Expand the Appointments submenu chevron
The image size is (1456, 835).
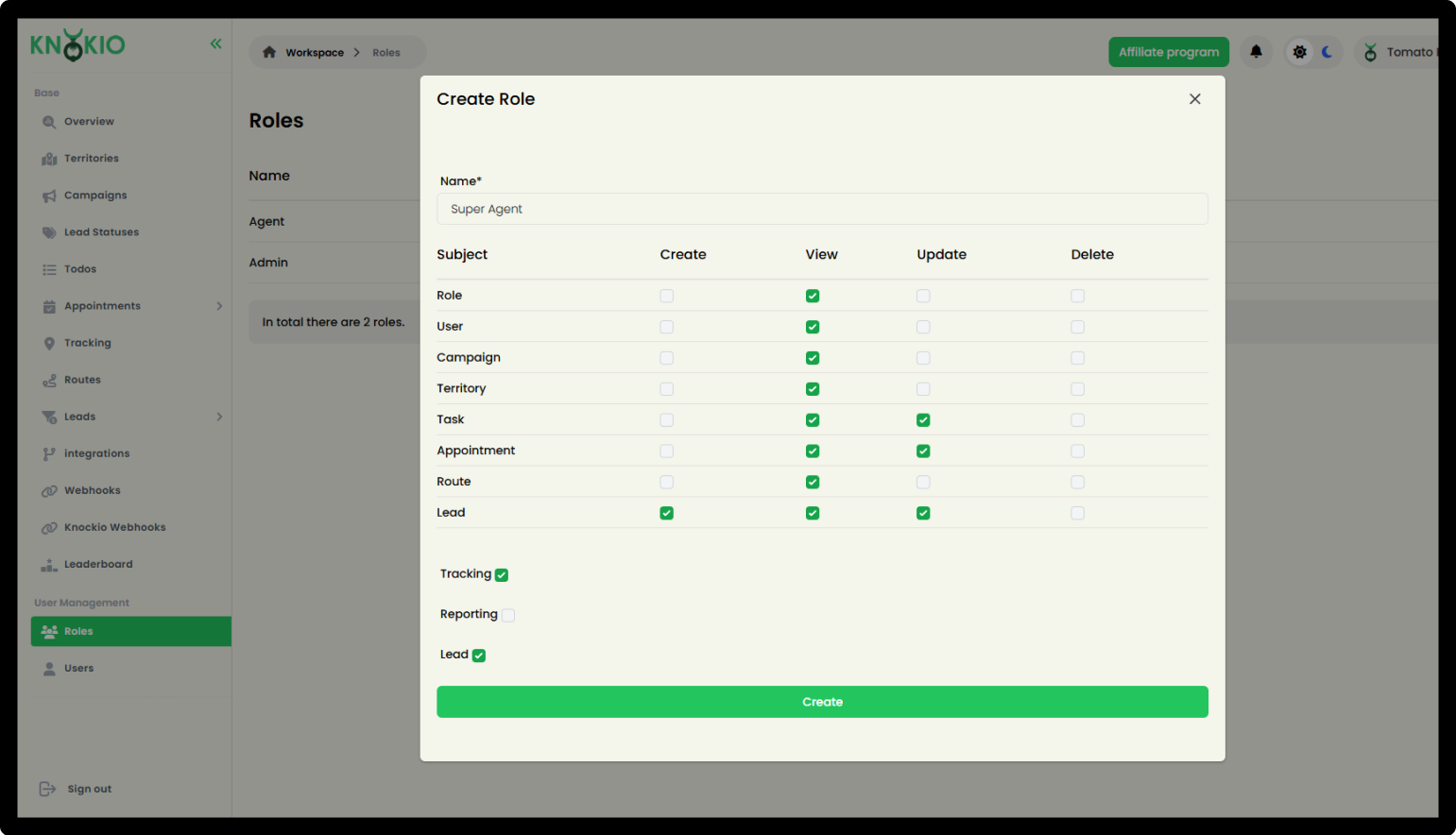(219, 306)
